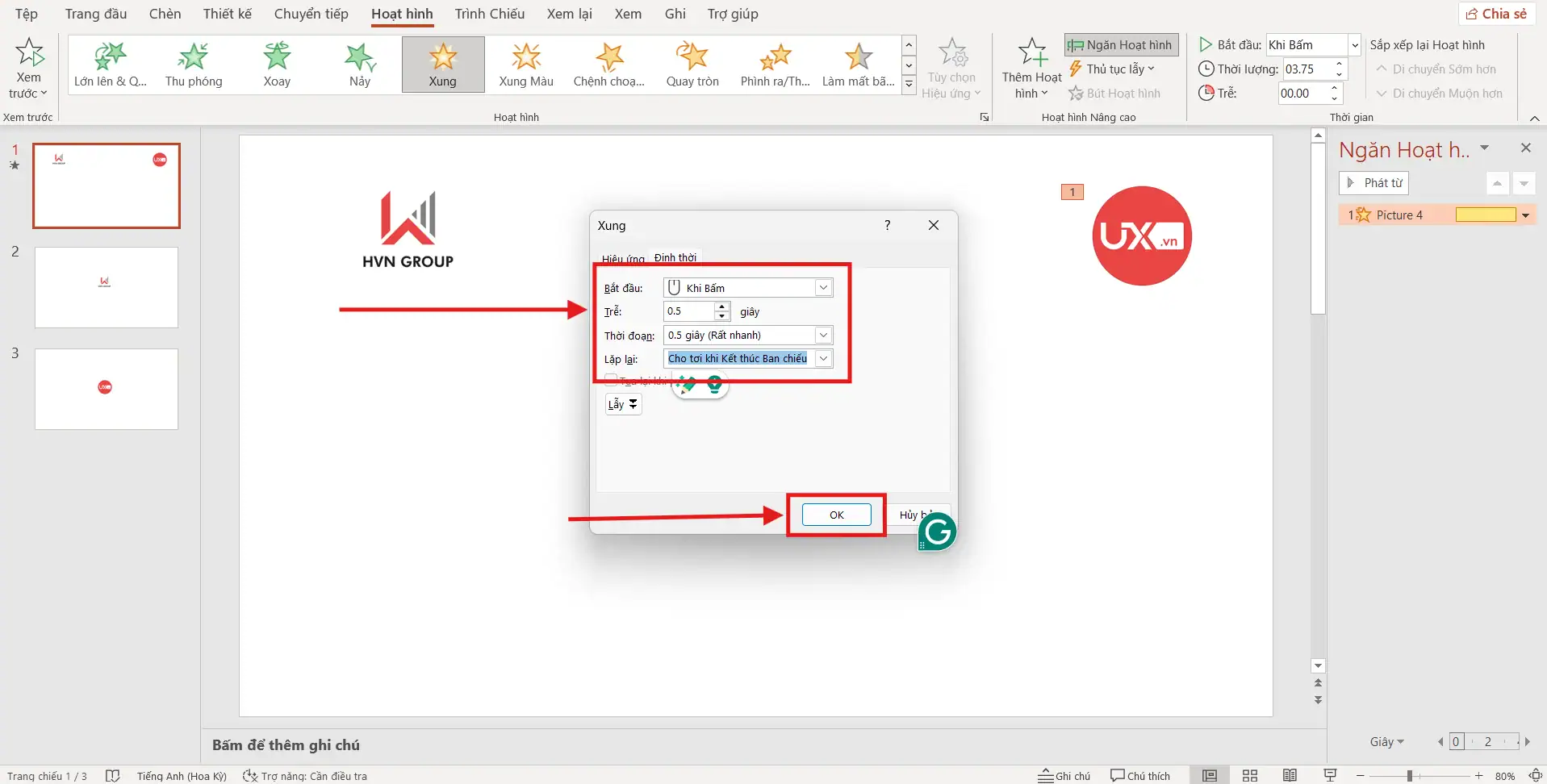Open the Bắt đầu dropdown in dialog

823,288
